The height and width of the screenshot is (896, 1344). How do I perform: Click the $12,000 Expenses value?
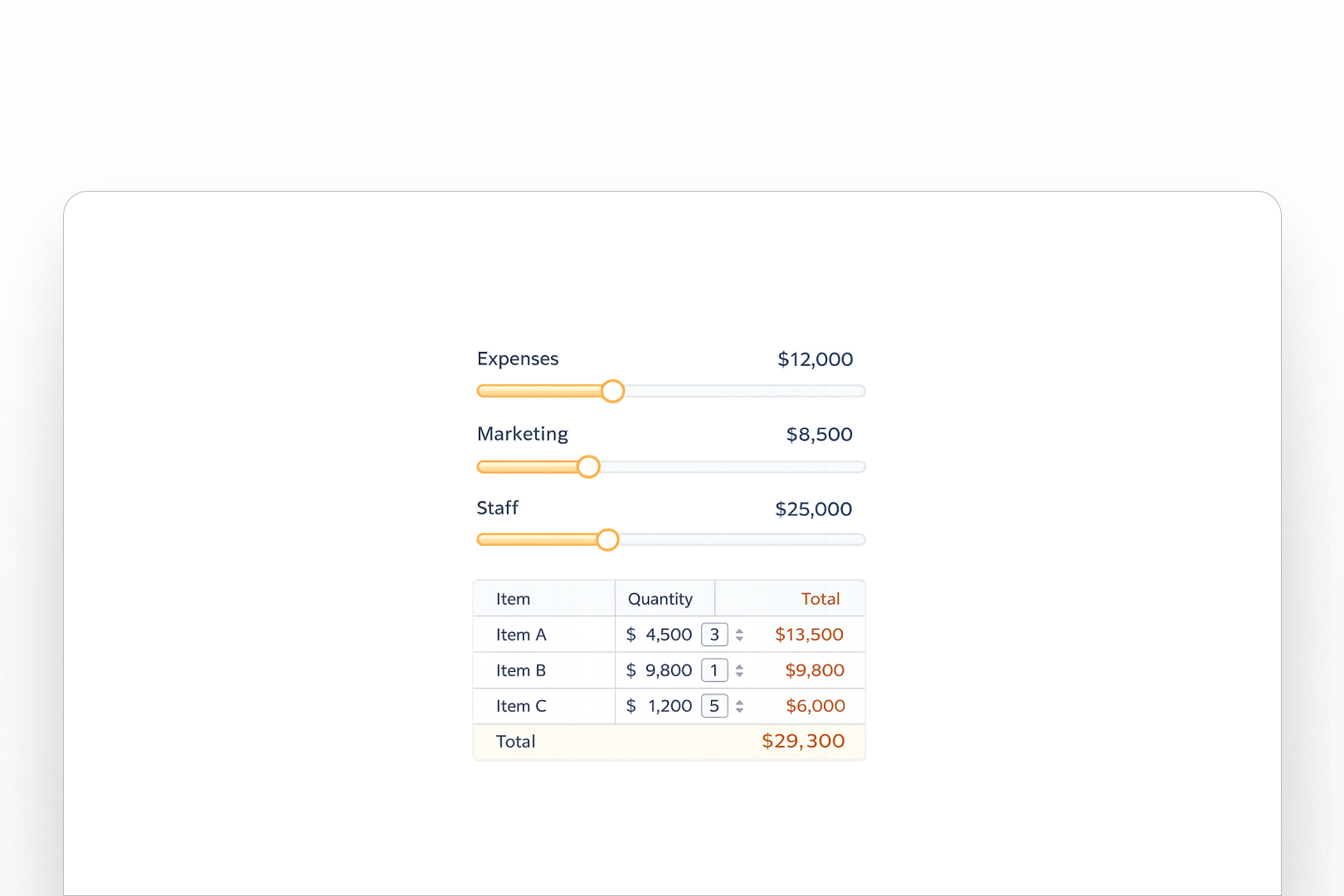click(814, 359)
